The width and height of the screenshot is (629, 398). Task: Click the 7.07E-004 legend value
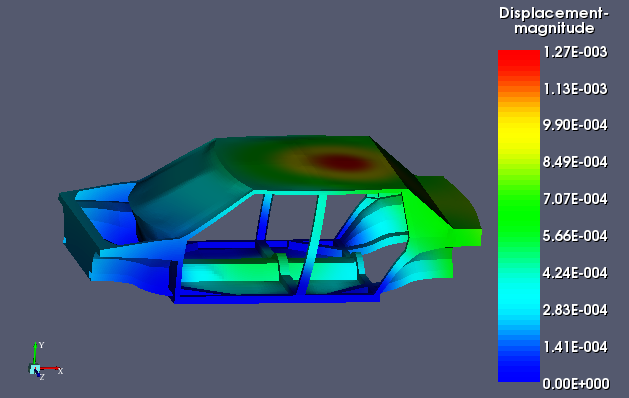(575, 199)
